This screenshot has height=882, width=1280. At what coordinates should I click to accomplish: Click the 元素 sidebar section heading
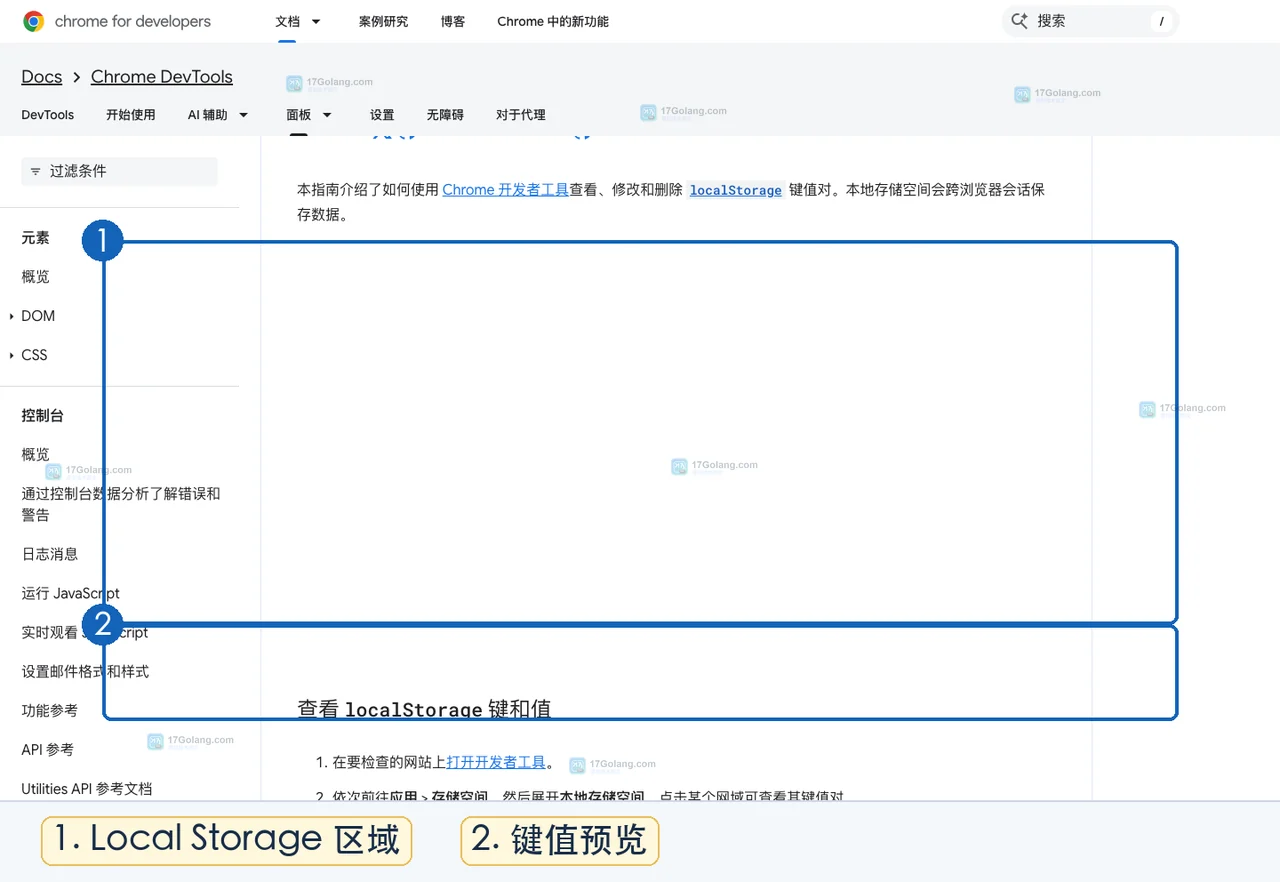(35, 238)
